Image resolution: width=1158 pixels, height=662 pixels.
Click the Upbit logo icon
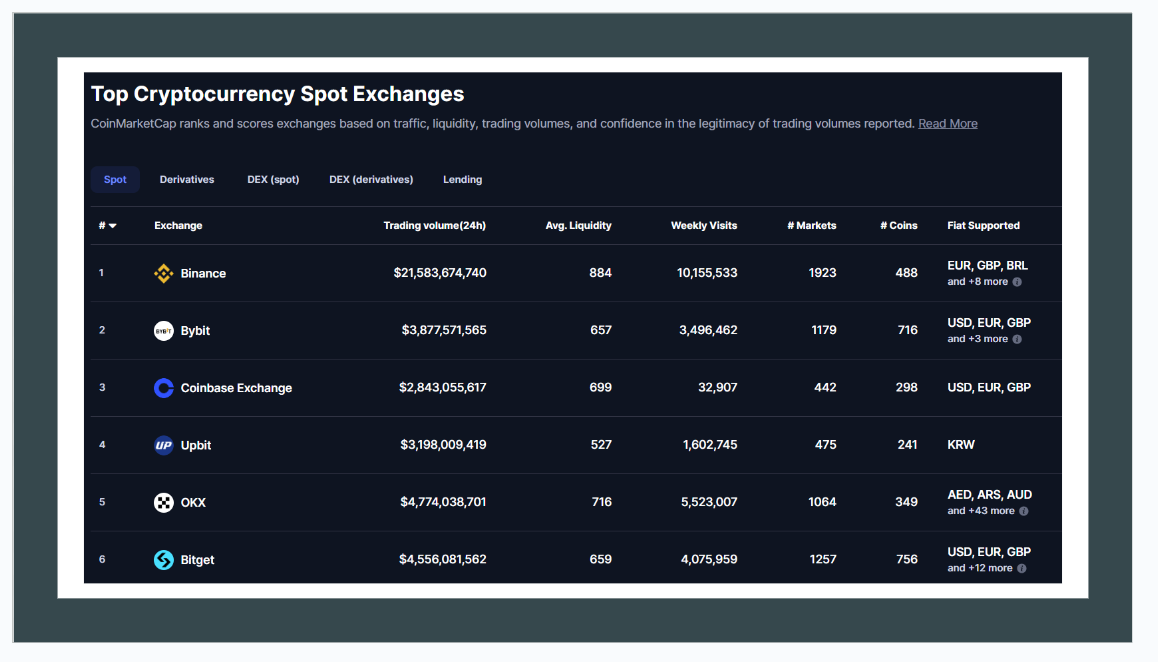pyautogui.click(x=163, y=445)
